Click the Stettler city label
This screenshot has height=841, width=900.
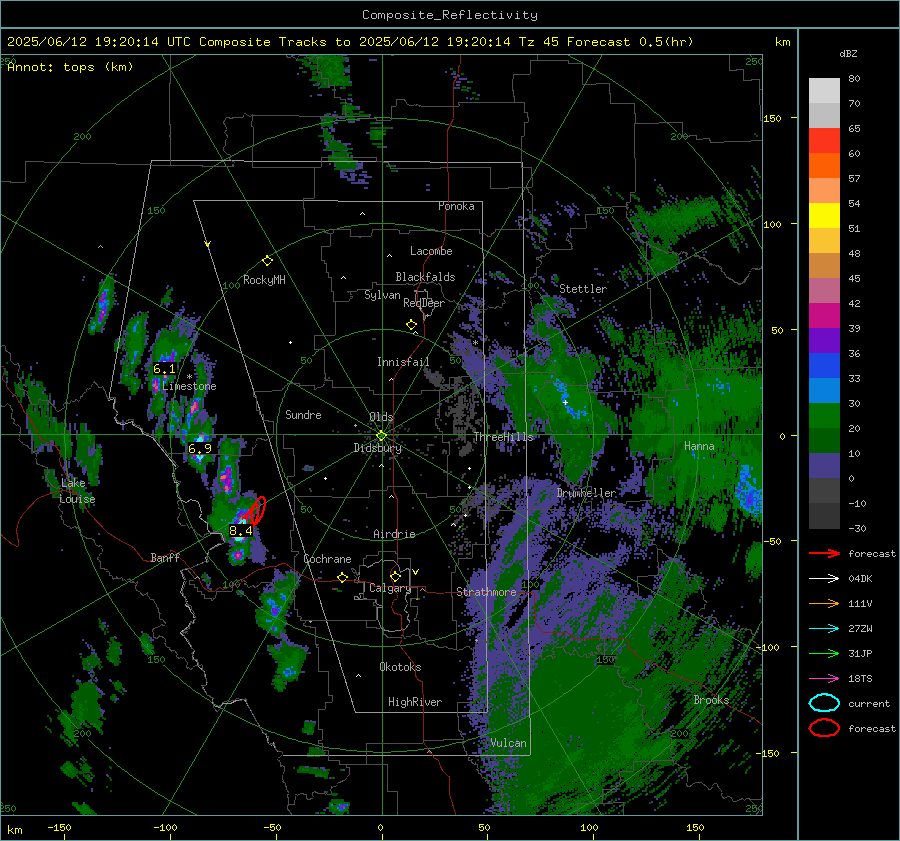(583, 289)
